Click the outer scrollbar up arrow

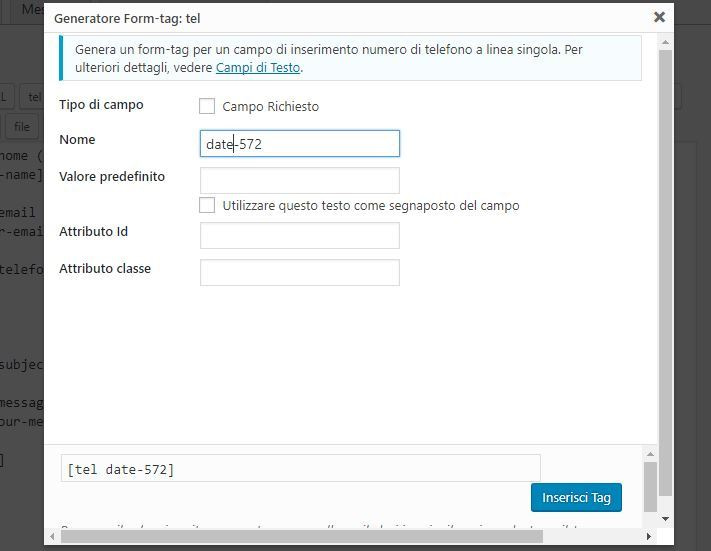pos(665,43)
